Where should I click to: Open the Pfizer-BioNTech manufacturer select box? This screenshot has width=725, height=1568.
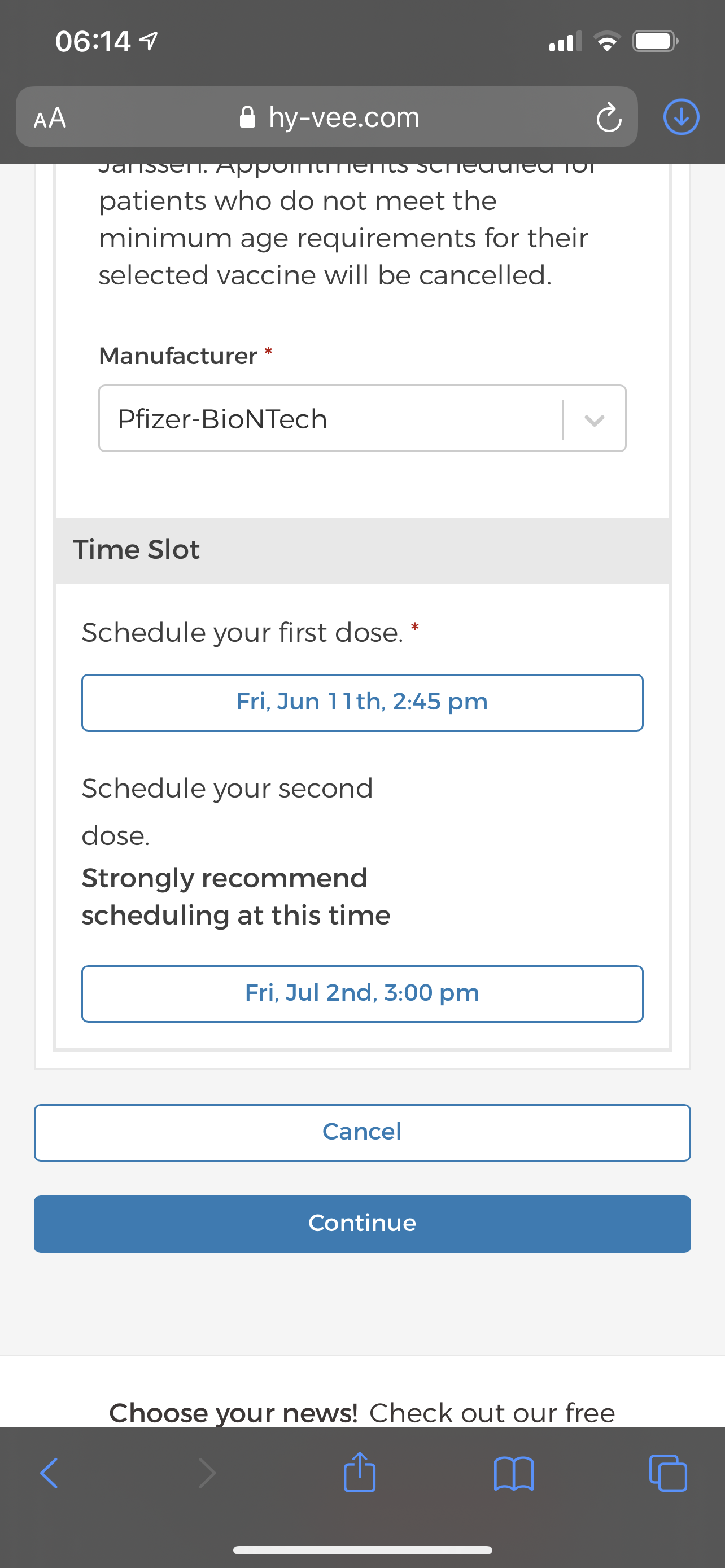[362, 418]
